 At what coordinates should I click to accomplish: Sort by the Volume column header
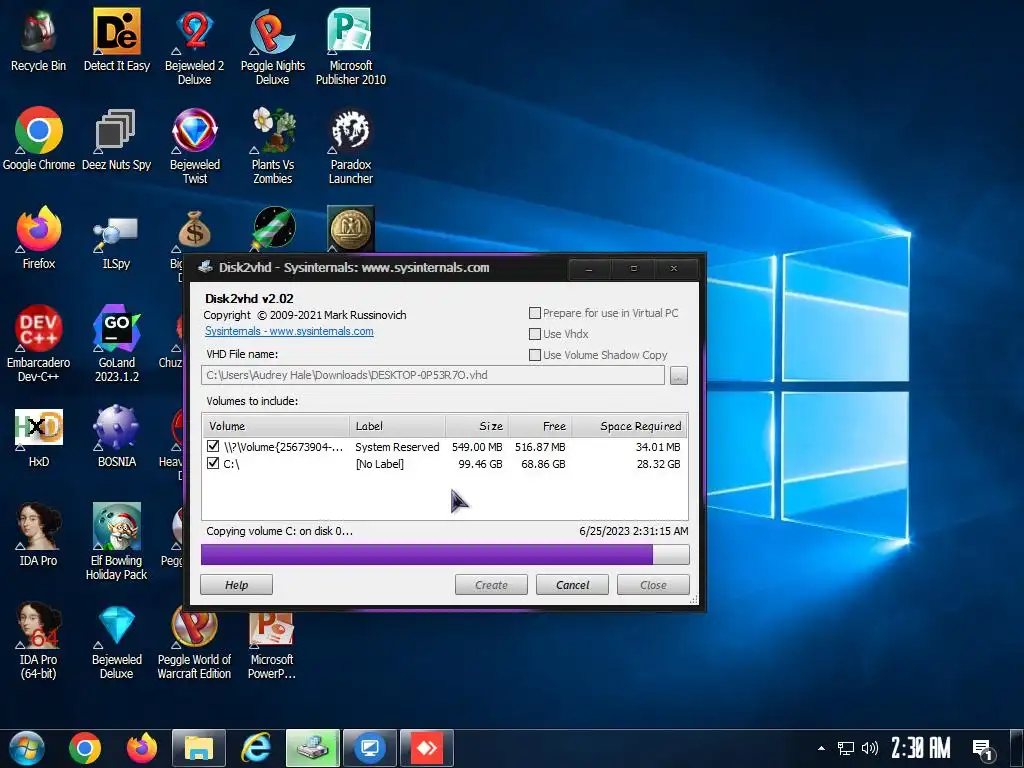point(276,426)
